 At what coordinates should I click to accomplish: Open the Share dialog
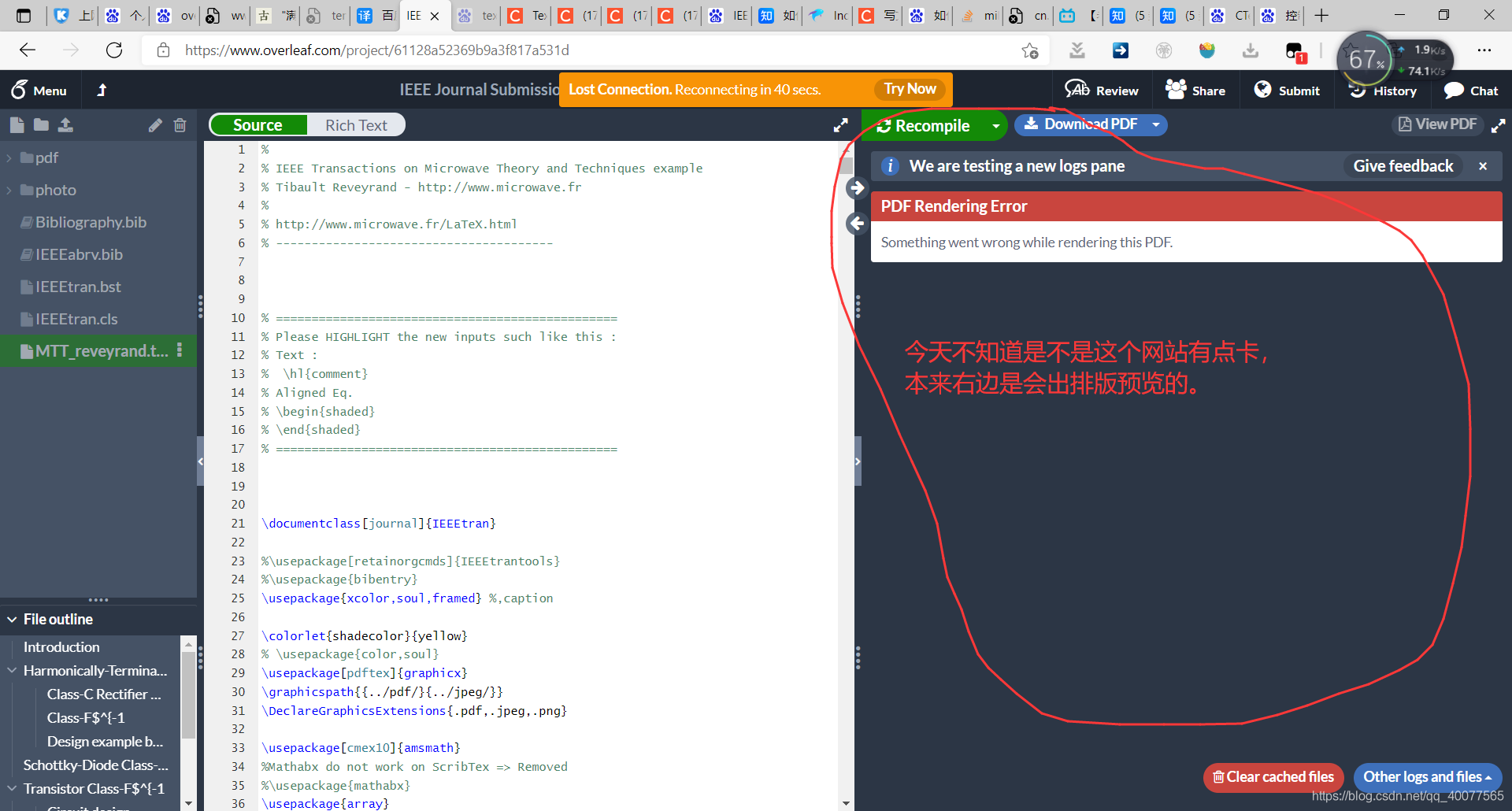(x=1195, y=91)
